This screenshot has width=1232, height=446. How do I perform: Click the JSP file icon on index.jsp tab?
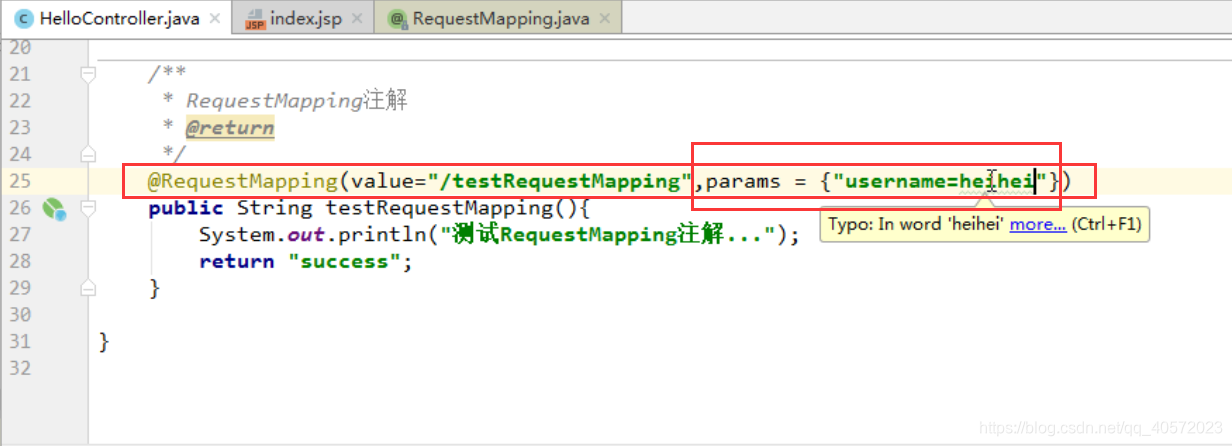click(255, 19)
